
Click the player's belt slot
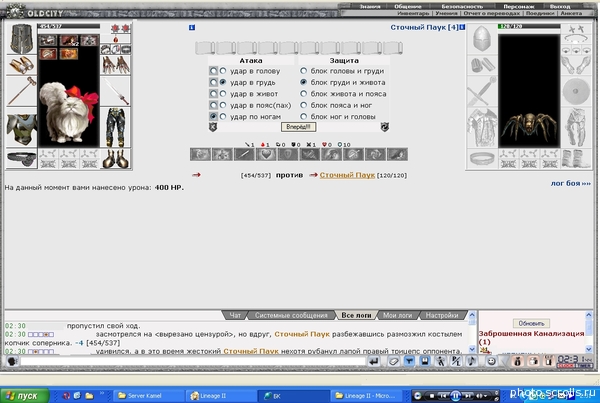(x=21, y=158)
